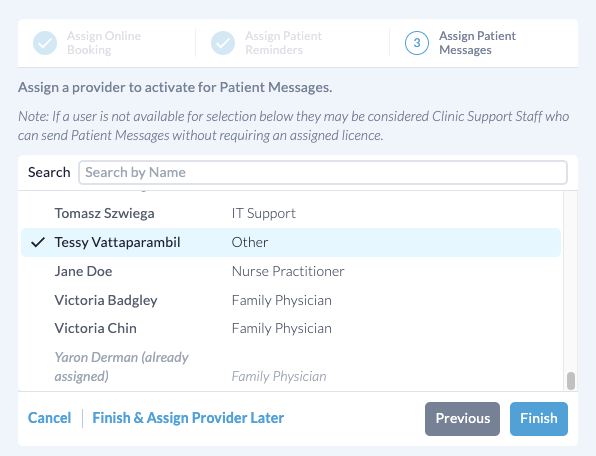Choose Victoria Chin from the list
Image resolution: width=596 pixels, height=456 pixels.
pos(291,328)
